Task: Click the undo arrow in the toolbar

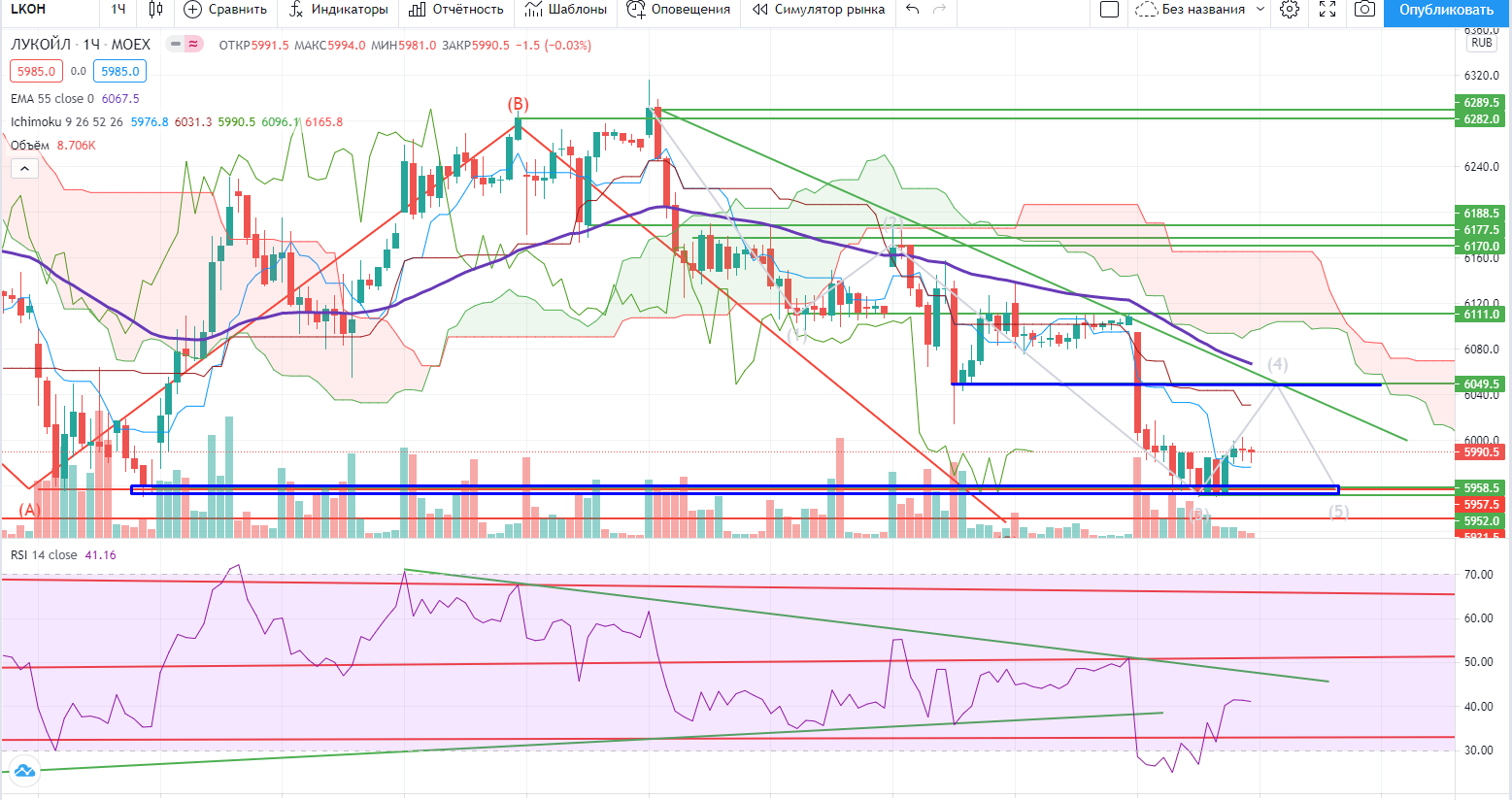Action: (912, 10)
